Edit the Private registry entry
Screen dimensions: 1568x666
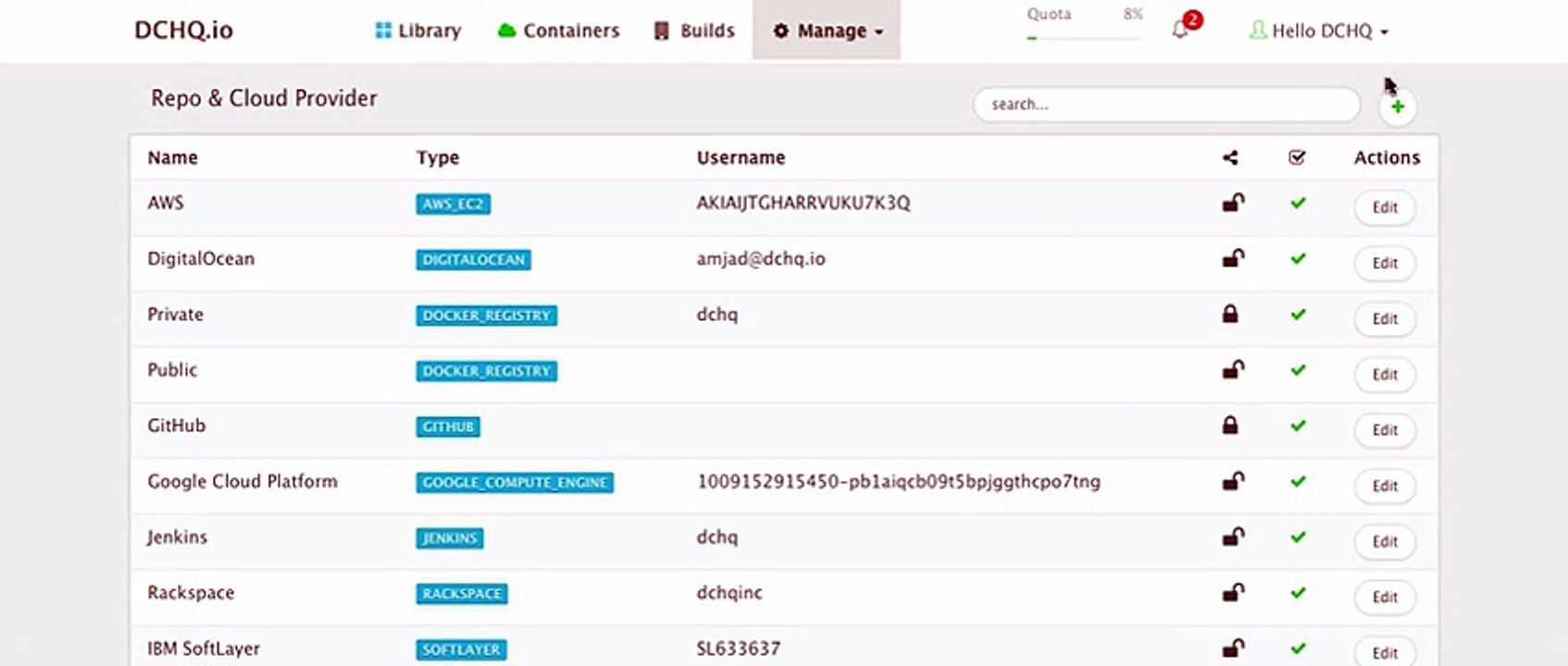pos(1385,318)
